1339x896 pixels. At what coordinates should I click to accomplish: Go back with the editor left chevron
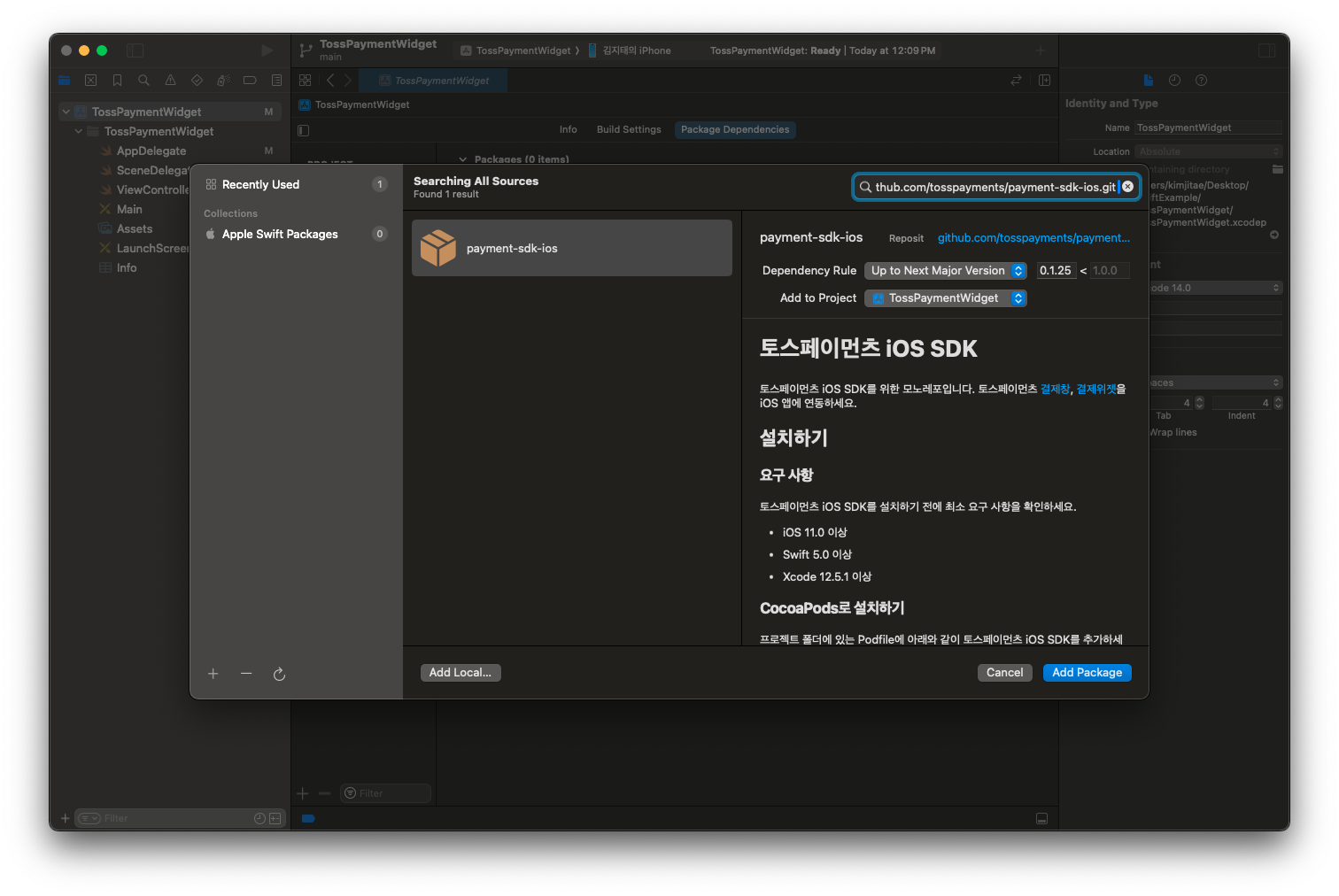[330, 80]
